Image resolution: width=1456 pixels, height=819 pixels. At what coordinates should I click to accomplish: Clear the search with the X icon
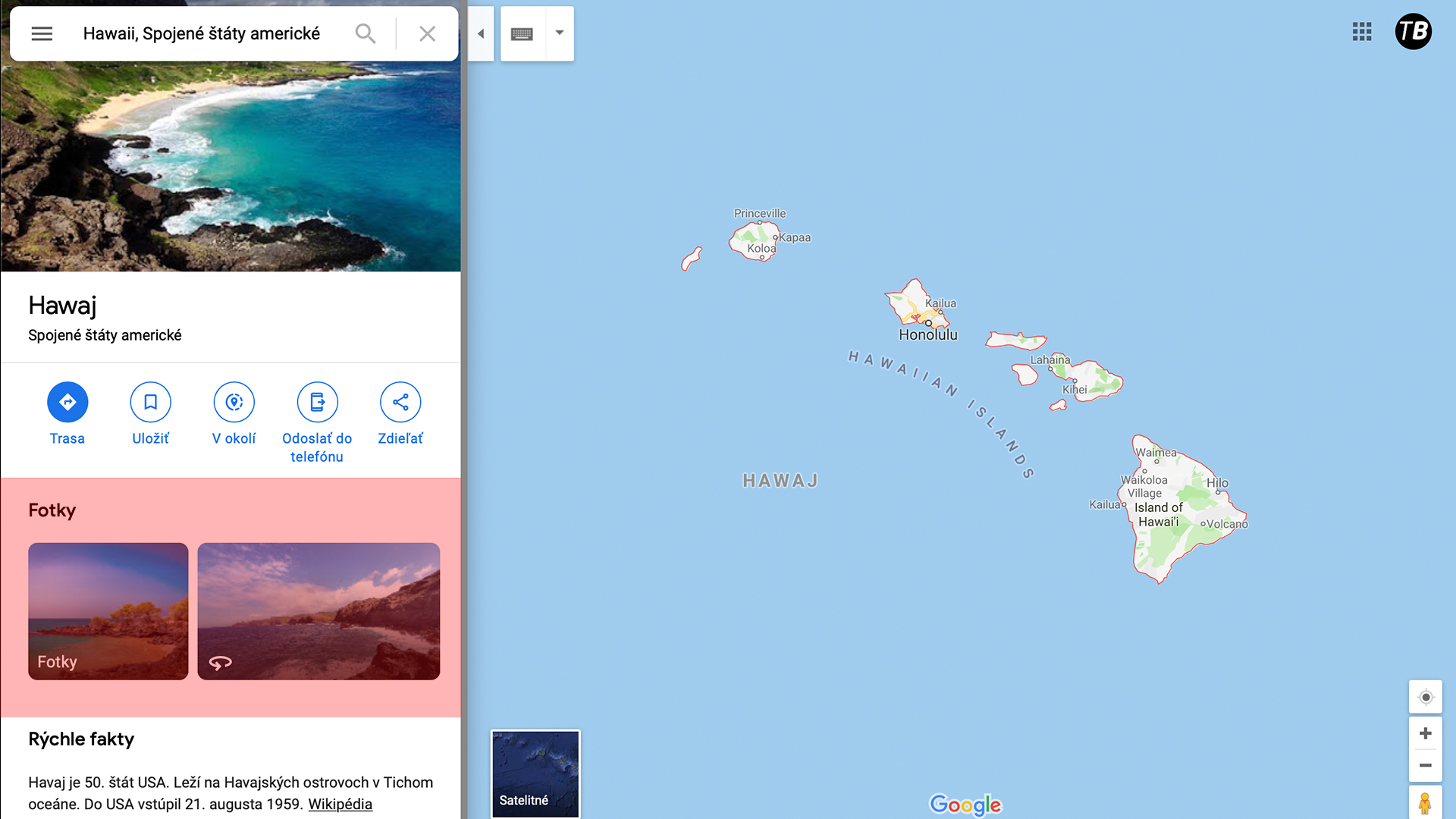coord(428,33)
